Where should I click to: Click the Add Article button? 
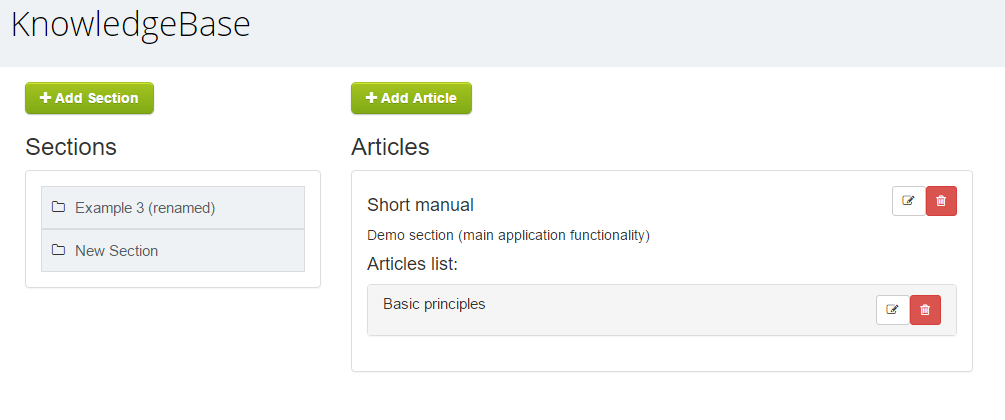pyautogui.click(x=411, y=98)
